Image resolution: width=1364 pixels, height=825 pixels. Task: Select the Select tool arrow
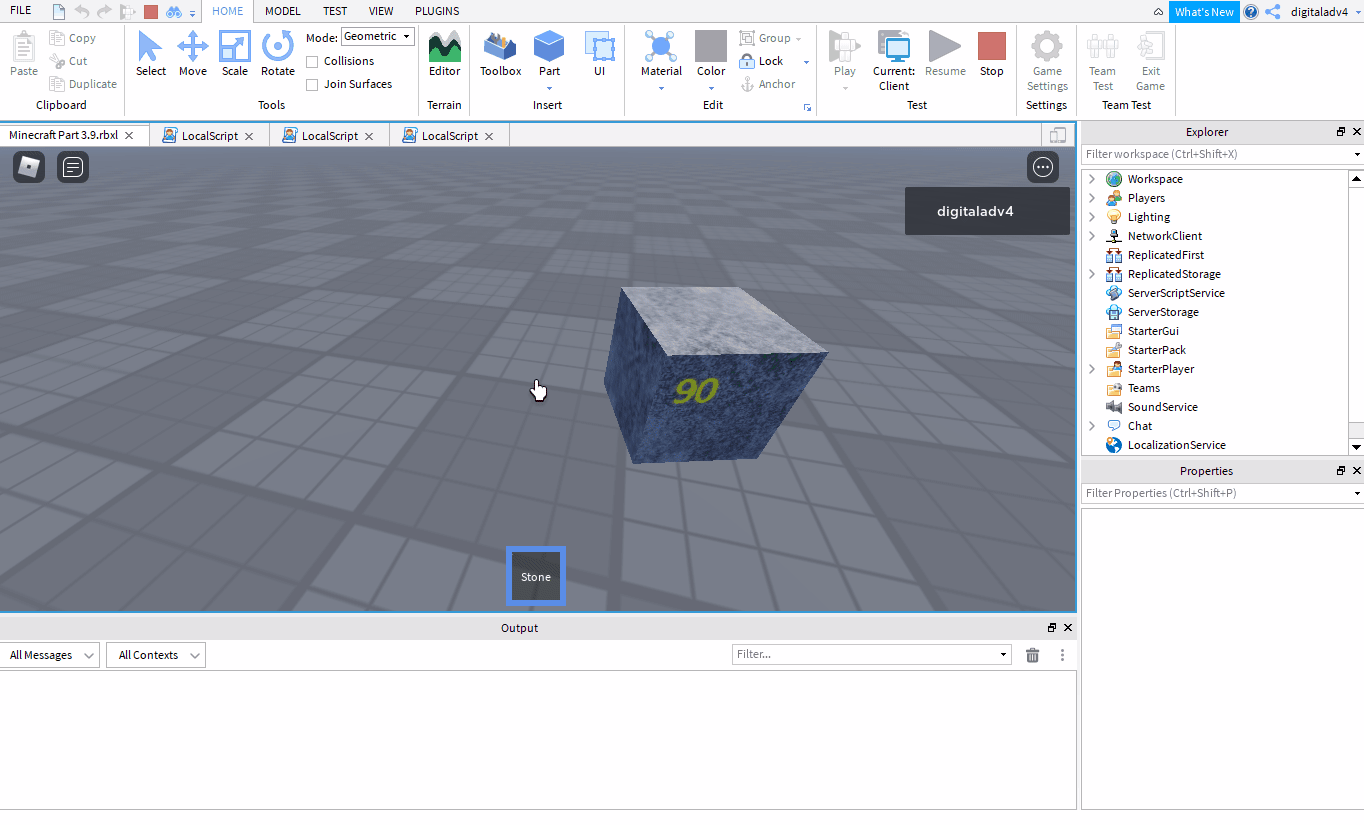(151, 54)
